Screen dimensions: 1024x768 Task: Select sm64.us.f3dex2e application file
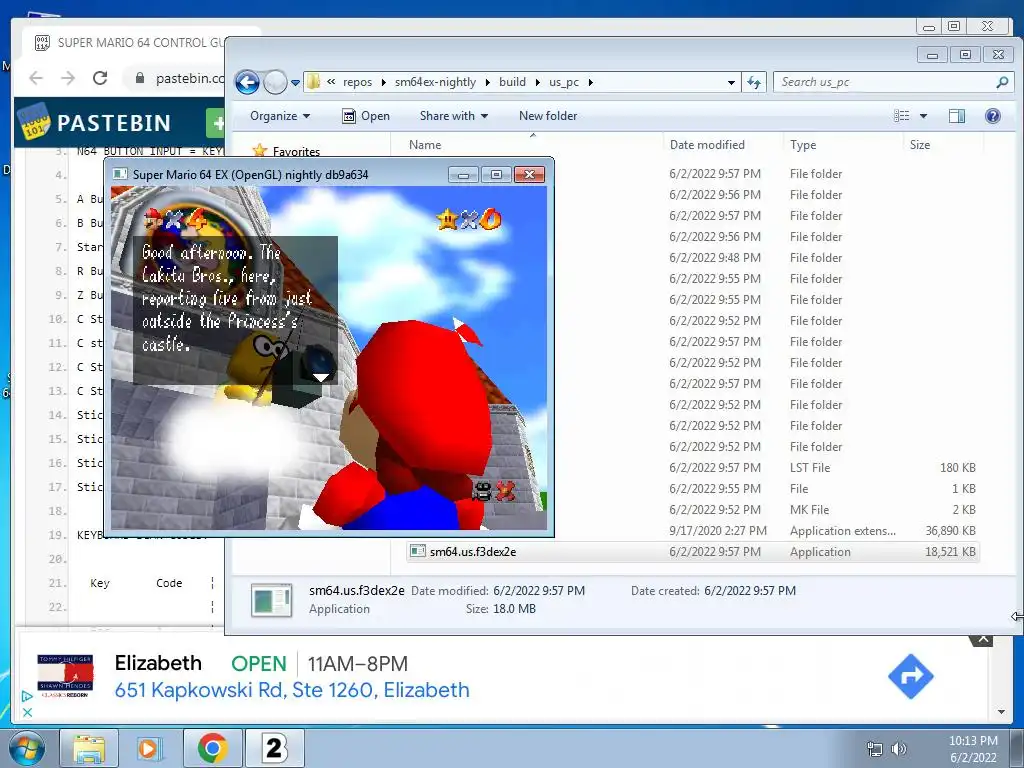pos(692,552)
